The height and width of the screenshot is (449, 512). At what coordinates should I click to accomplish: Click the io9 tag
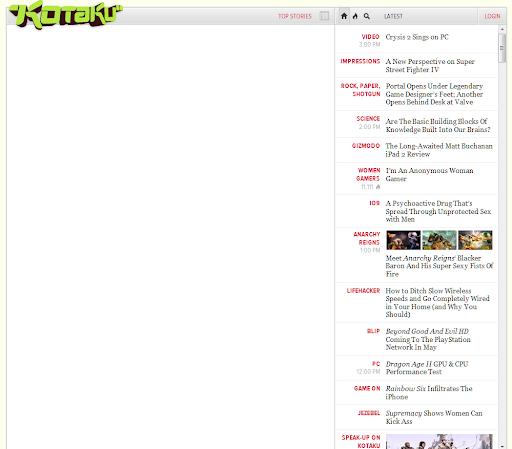coord(374,203)
